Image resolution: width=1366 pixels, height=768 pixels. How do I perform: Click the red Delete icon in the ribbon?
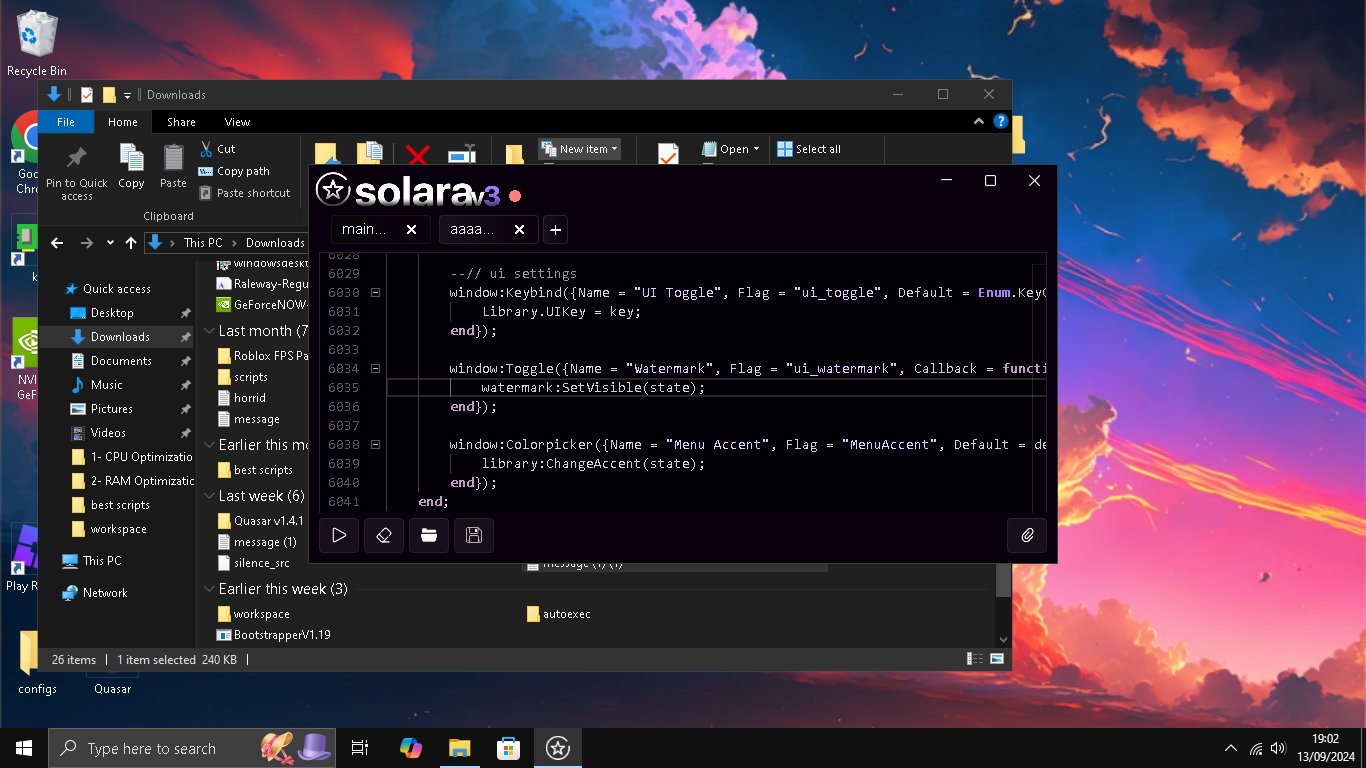[417, 154]
